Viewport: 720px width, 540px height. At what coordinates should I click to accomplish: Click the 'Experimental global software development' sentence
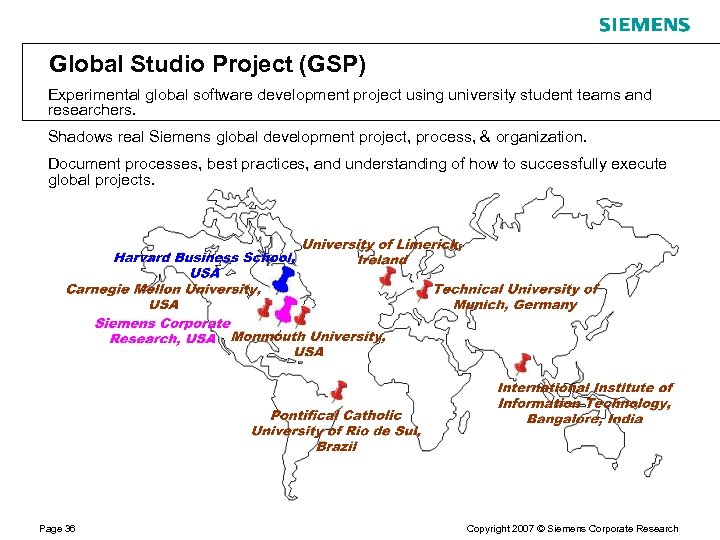click(x=349, y=102)
